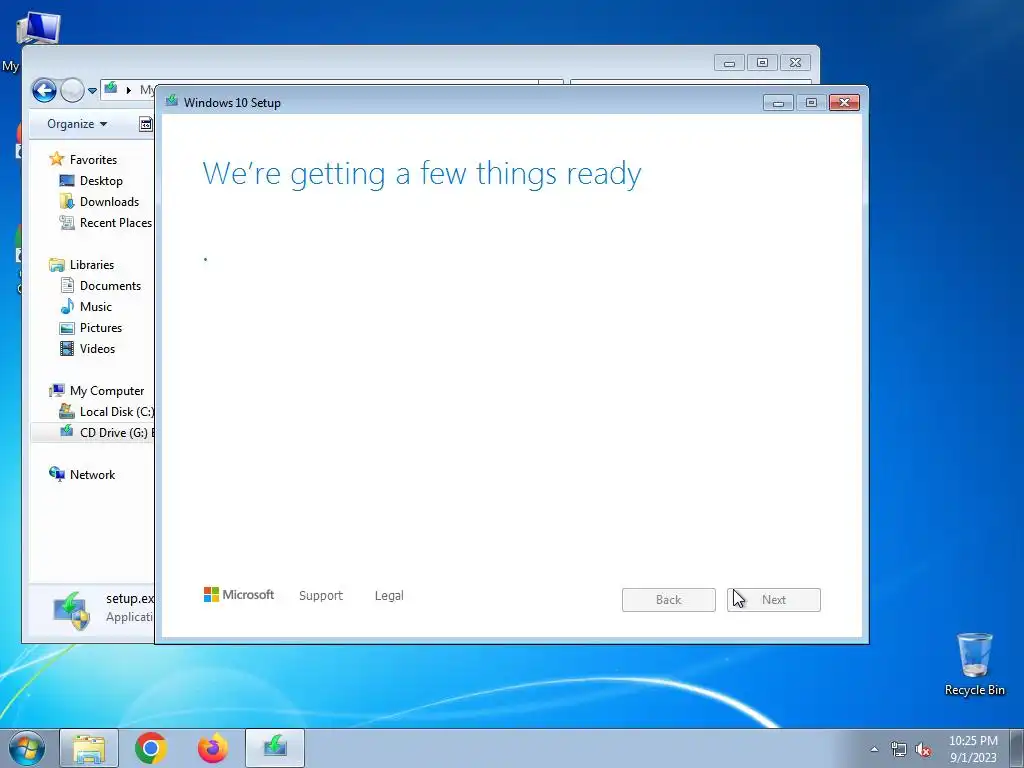This screenshot has height=768, width=1024.
Task: Select My Computer in the navigation pane
Action: 106,391
